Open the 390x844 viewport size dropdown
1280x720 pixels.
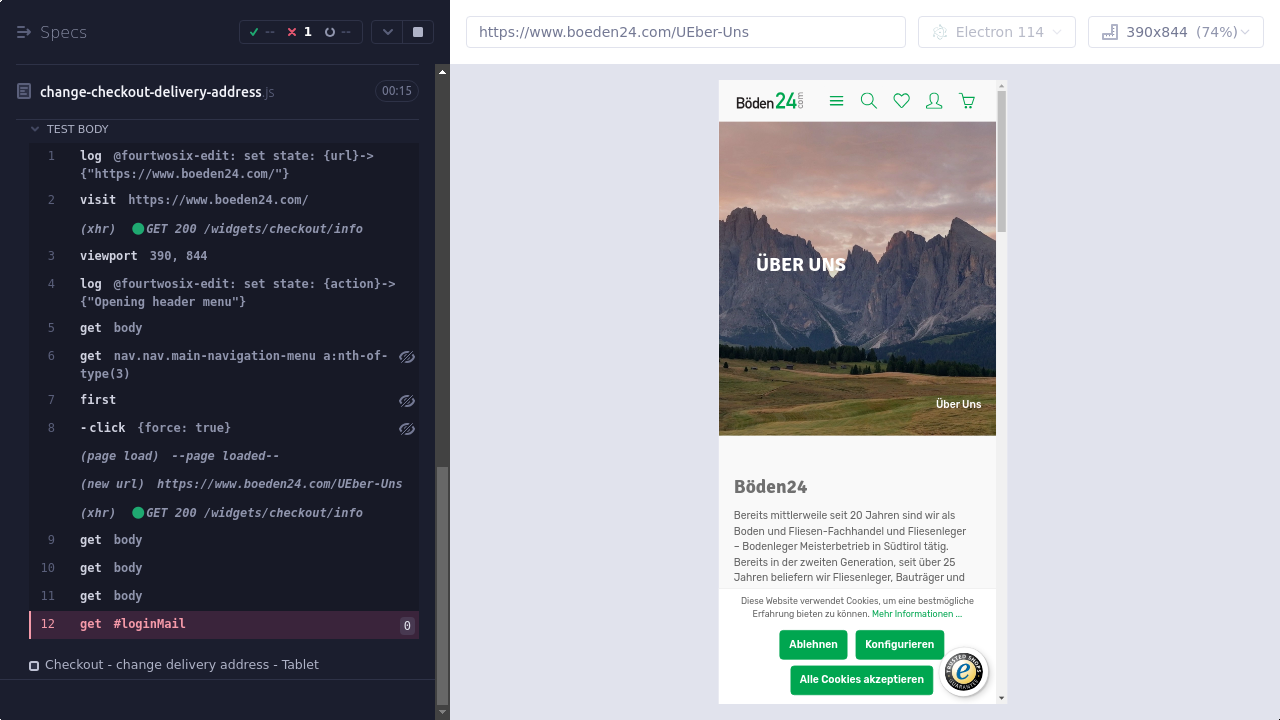1175,32
